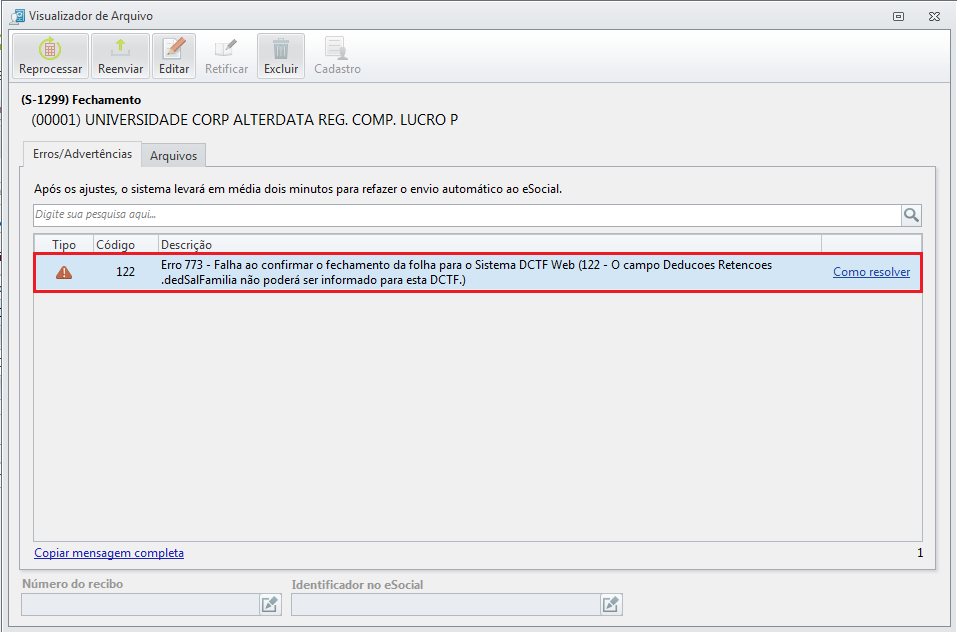The height and width of the screenshot is (632, 957).
Task: Click Copiar mensagem completa link
Action: (x=109, y=553)
